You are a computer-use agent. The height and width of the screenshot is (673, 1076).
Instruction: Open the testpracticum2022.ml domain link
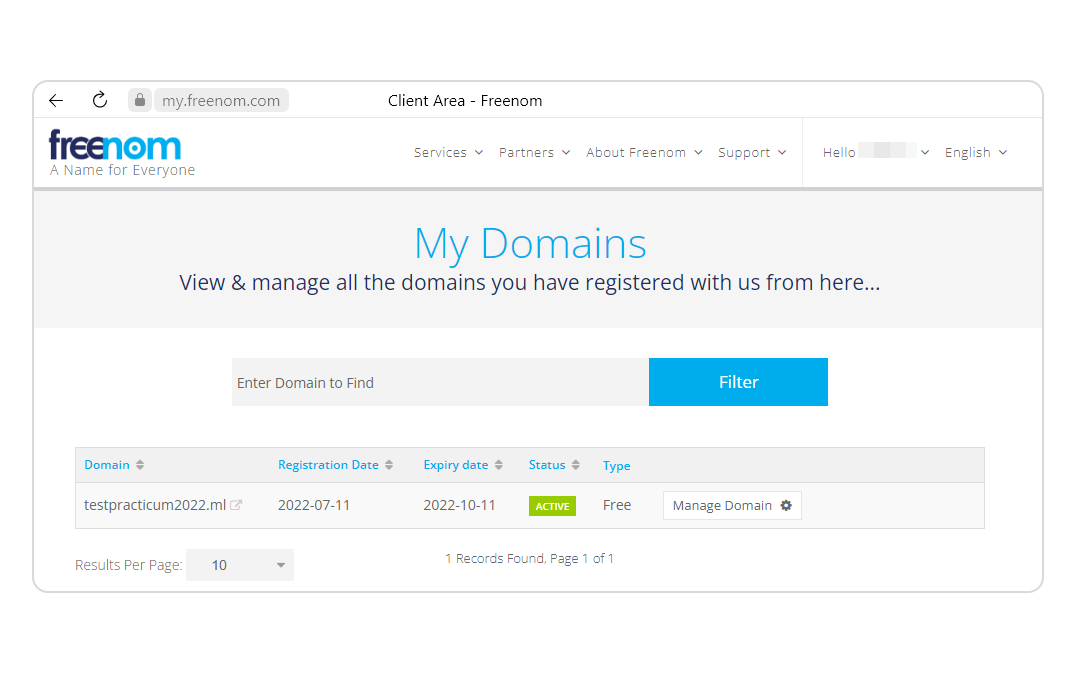point(155,505)
